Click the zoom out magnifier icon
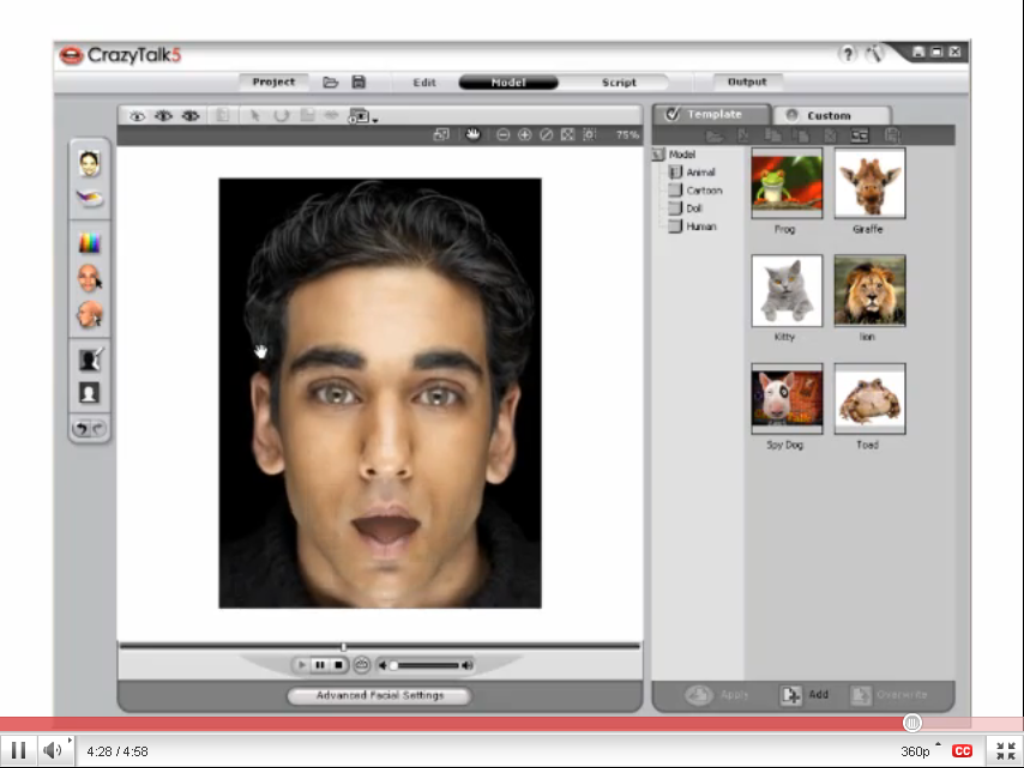 click(503, 134)
